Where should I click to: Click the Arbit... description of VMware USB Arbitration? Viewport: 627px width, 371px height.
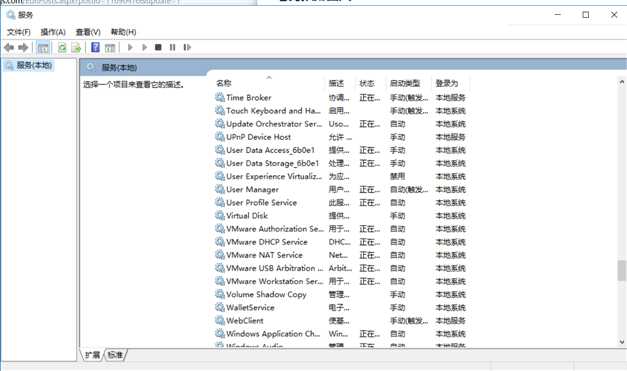click(340, 268)
